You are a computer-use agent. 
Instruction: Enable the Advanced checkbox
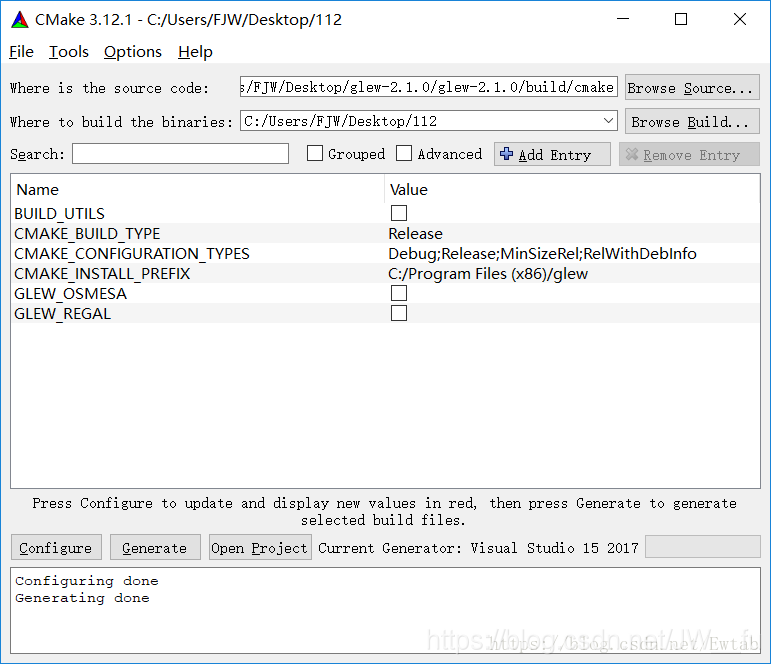[404, 153]
